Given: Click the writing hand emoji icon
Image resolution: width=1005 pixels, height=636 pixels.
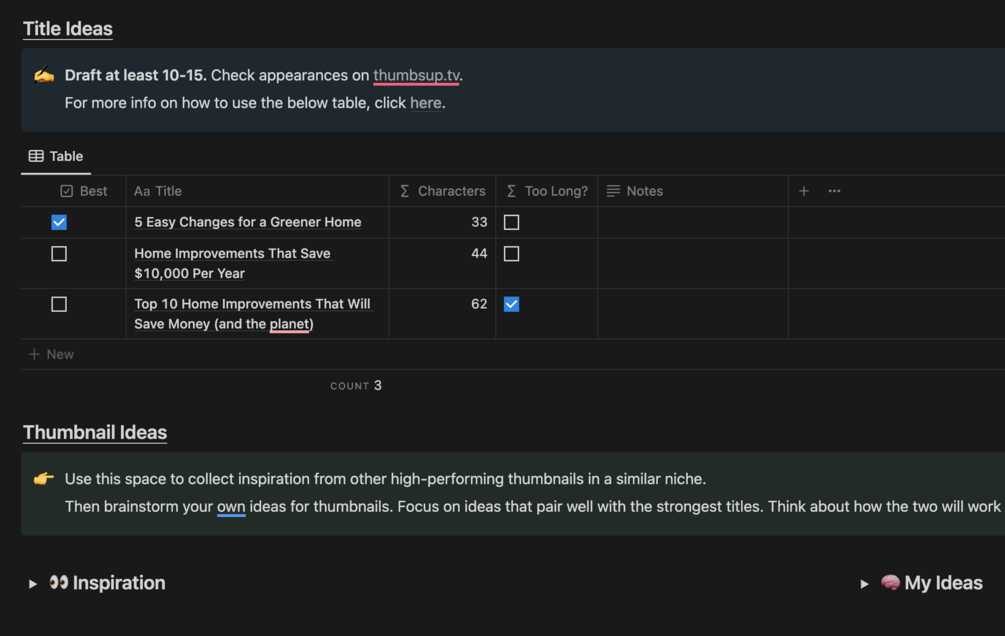Looking at the screenshot, I should tap(44, 76).
